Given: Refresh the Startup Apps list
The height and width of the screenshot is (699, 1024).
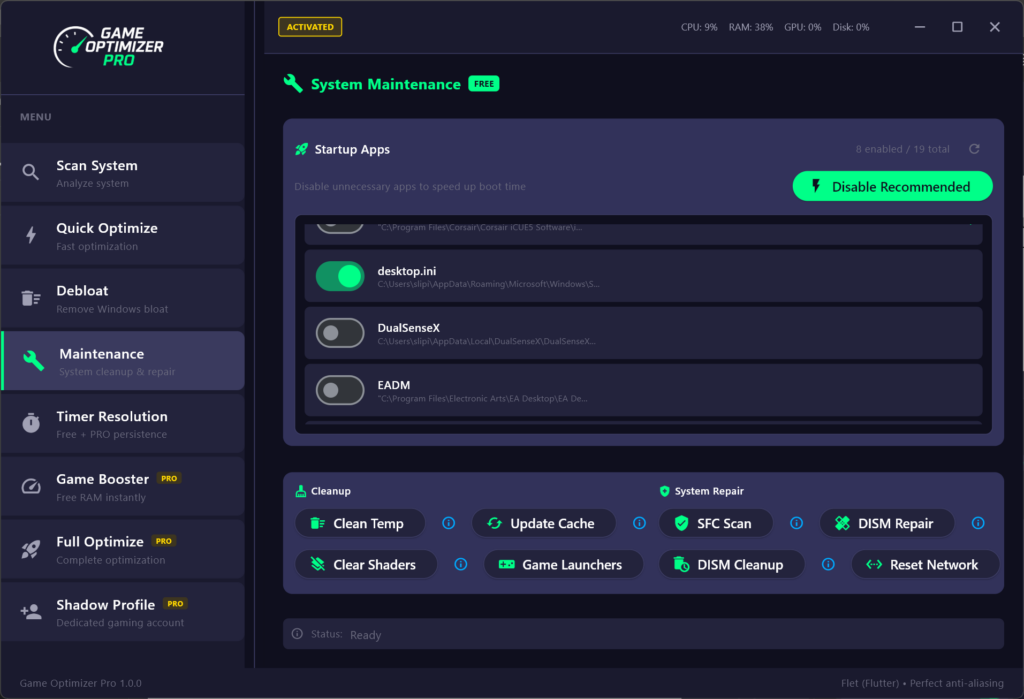Looking at the screenshot, I should tap(974, 149).
